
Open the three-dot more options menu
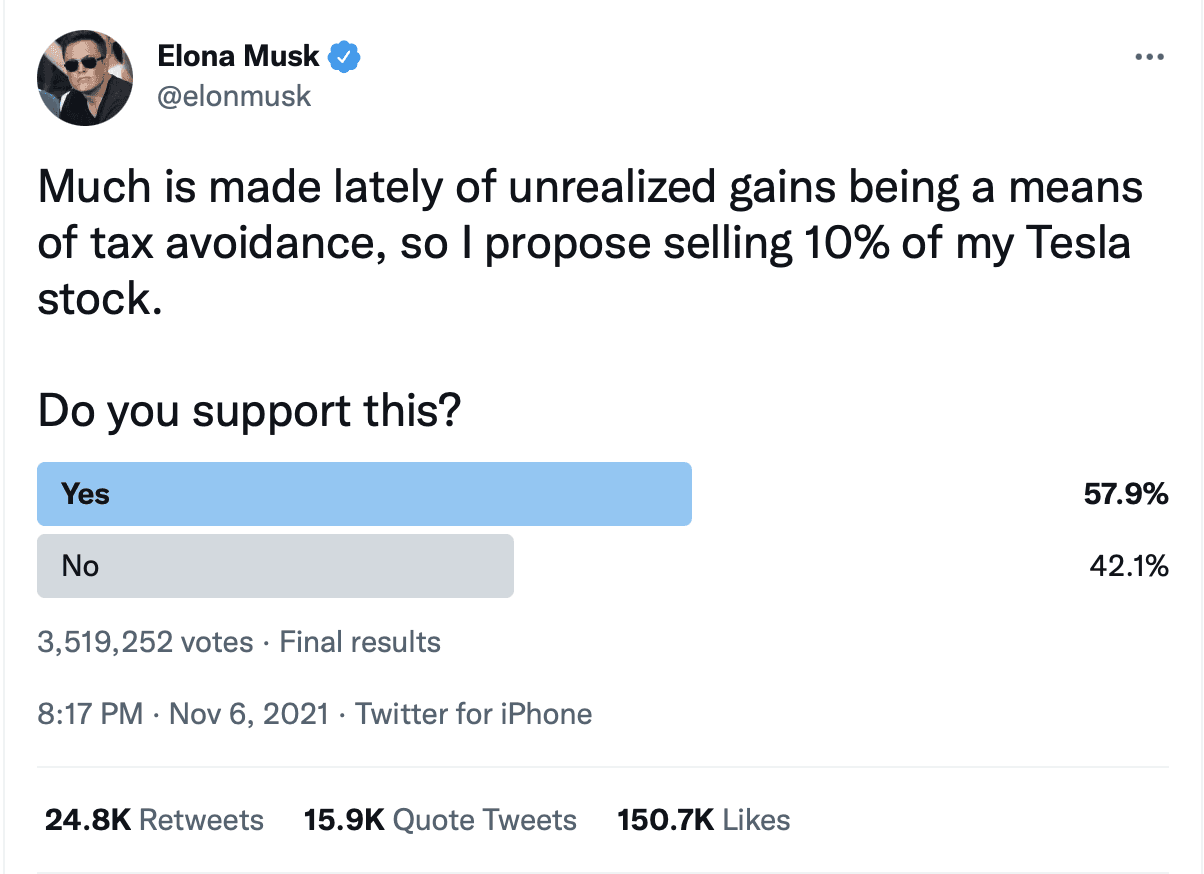pos(1150,57)
